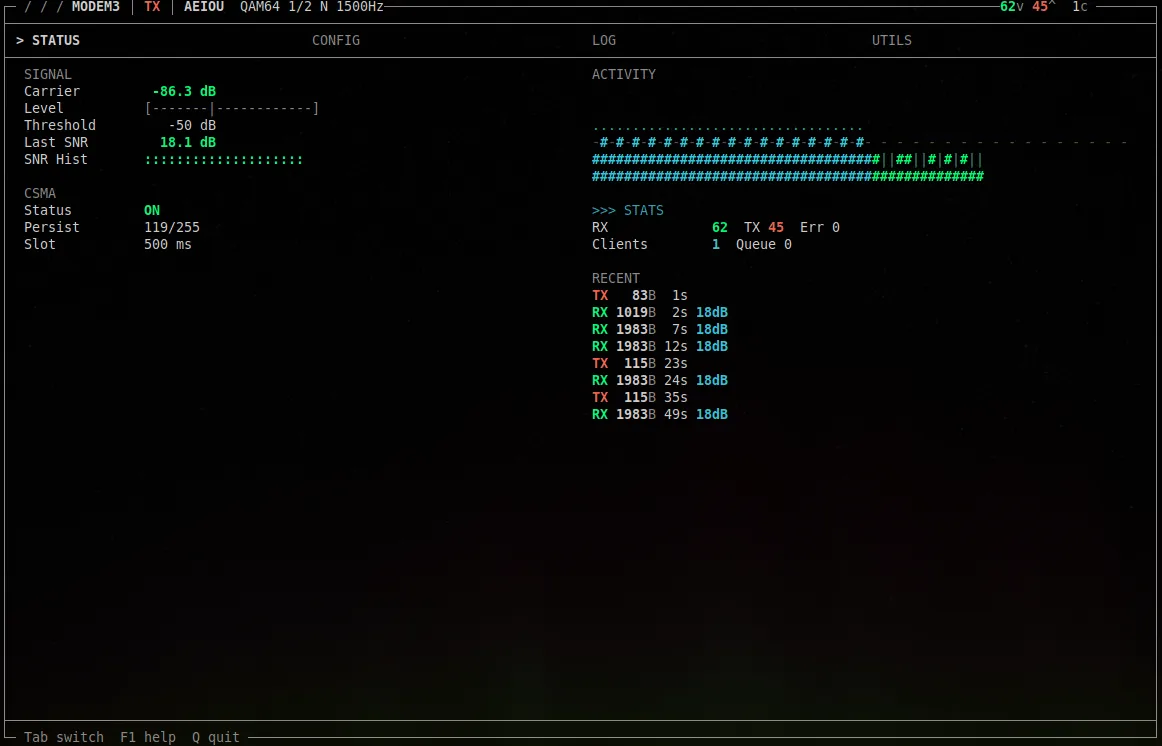Click the Err 0 counter

(x=820, y=227)
